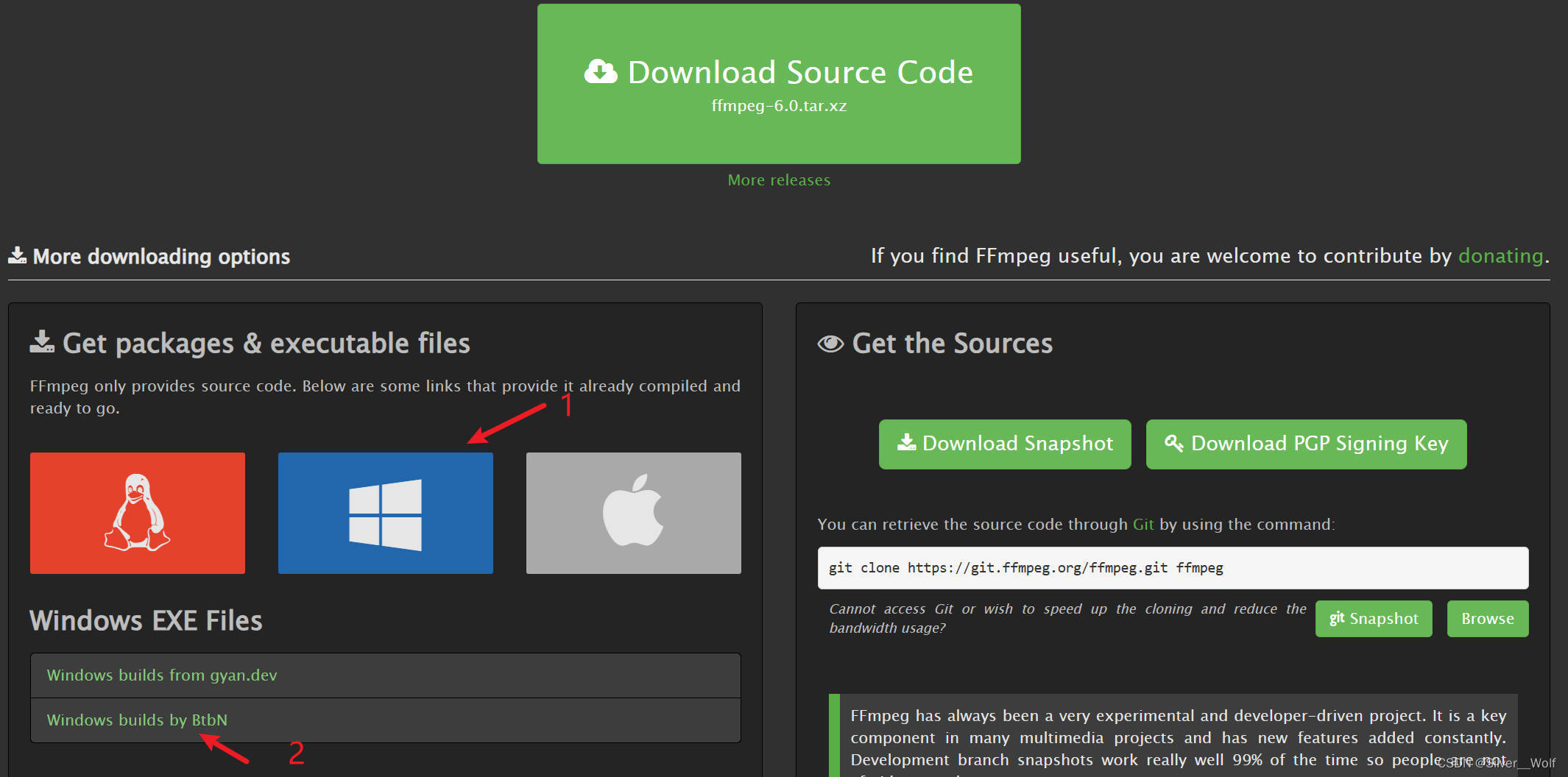This screenshot has width=1568, height=777.
Task: Click download icon beside More downloading options
Action: (17, 255)
